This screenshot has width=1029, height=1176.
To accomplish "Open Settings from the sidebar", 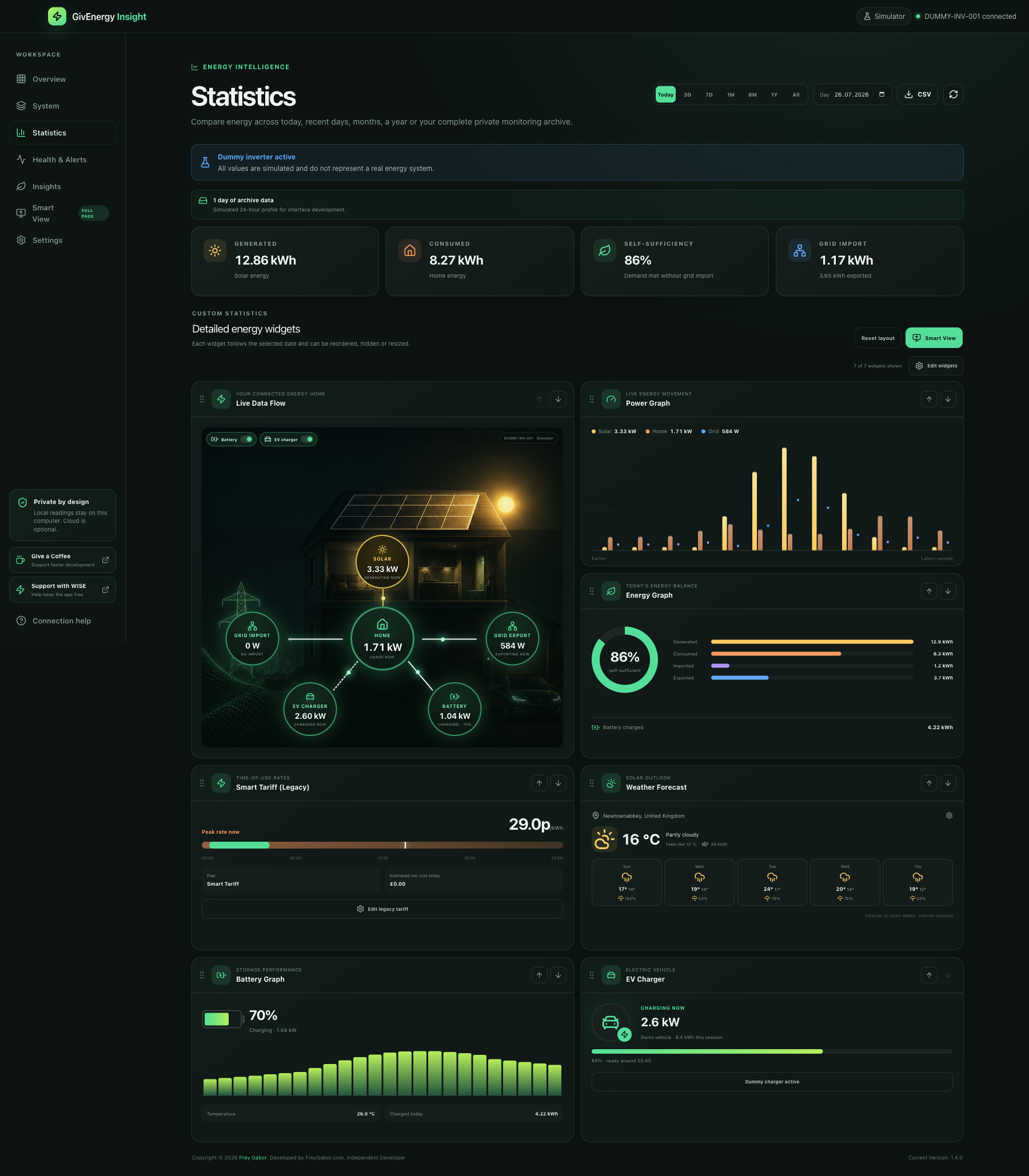I will (x=62, y=241).
